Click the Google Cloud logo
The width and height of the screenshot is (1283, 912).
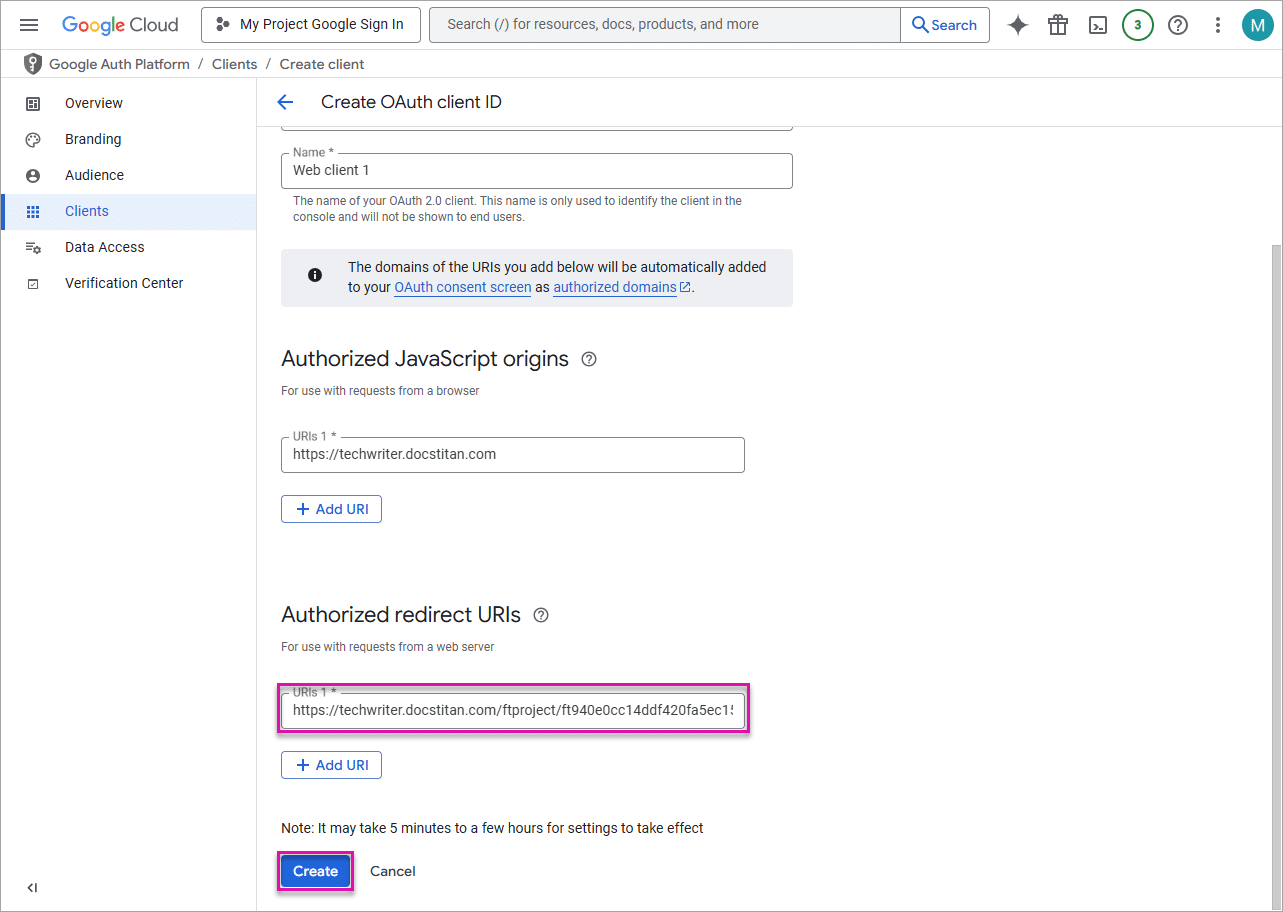click(120, 25)
